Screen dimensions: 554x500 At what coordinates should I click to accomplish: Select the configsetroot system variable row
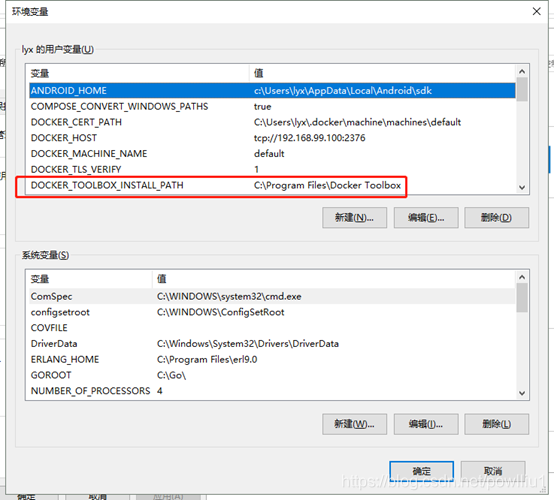(x=272, y=312)
